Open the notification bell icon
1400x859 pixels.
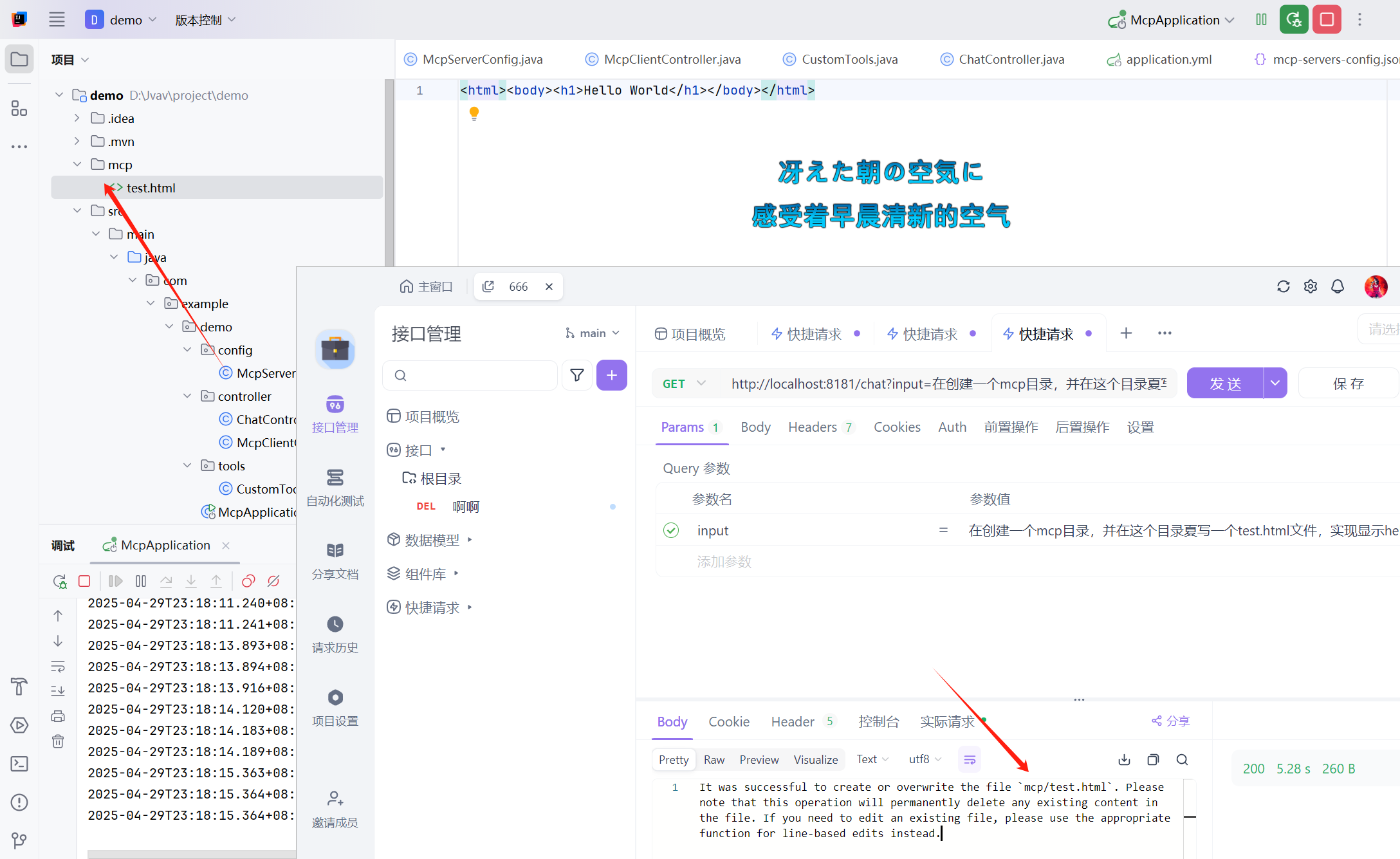point(1338,286)
